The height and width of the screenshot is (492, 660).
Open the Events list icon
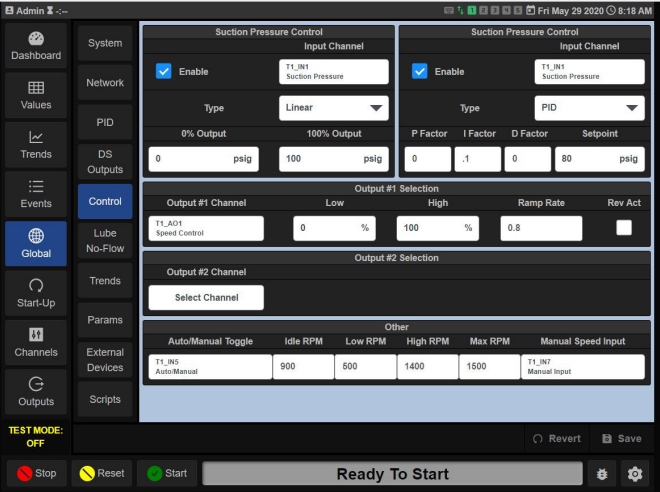36,186
